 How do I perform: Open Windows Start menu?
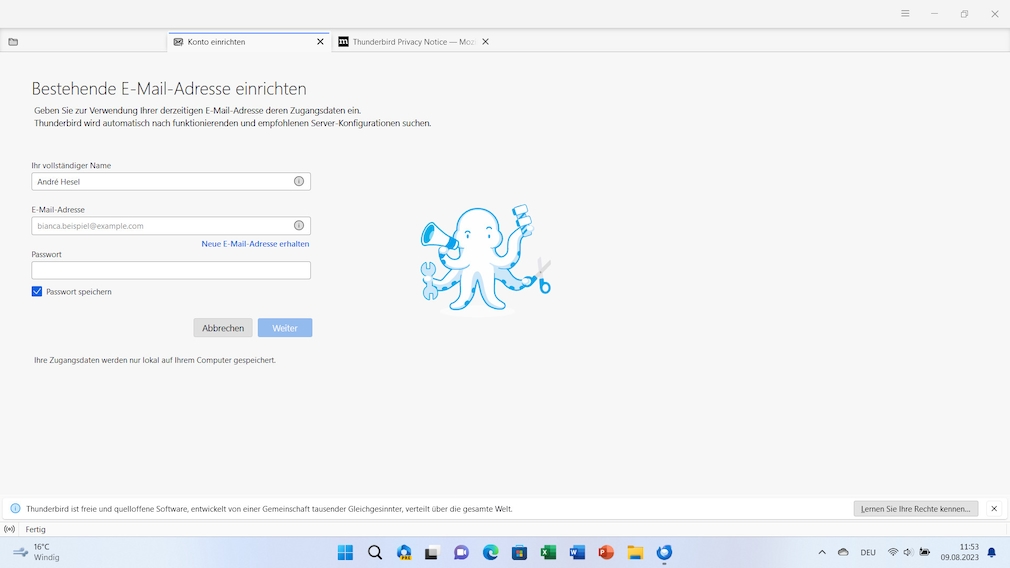[345, 552]
